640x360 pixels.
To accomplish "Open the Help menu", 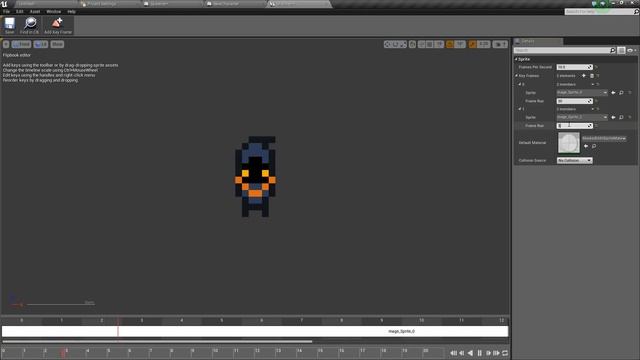I will click(x=71, y=11).
